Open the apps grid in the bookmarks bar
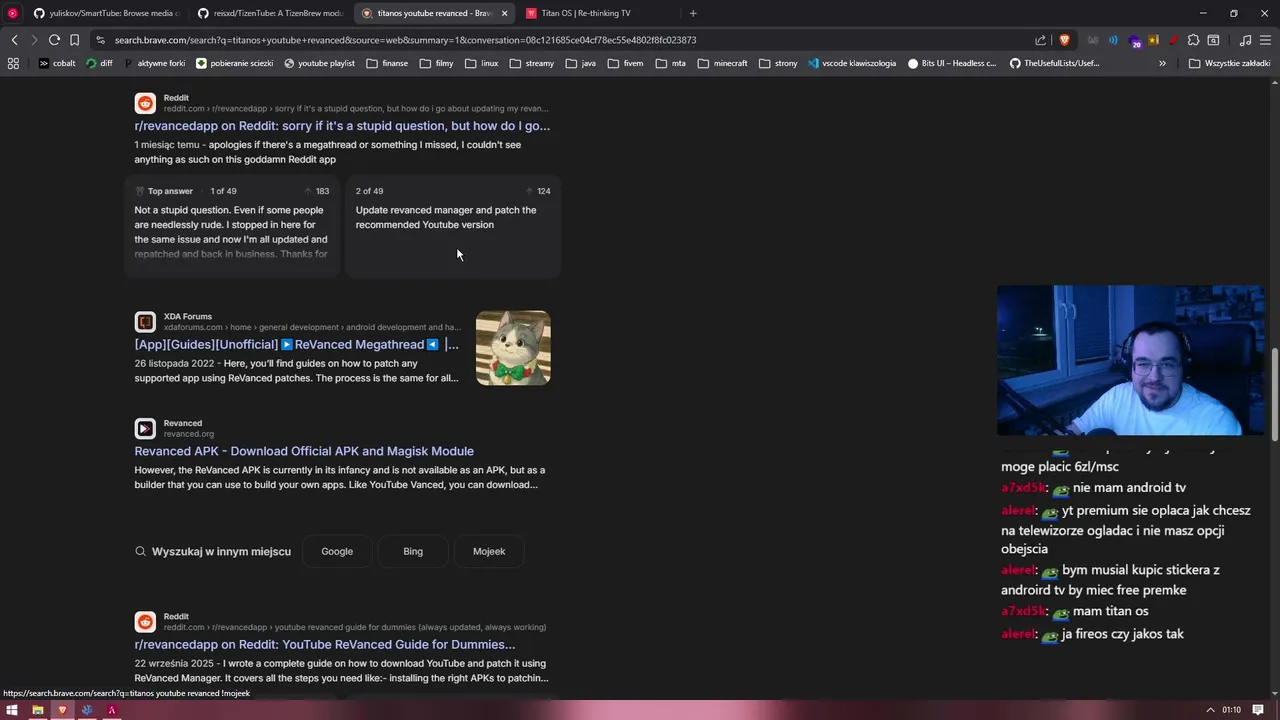The width and height of the screenshot is (1280, 720). pos(13,63)
